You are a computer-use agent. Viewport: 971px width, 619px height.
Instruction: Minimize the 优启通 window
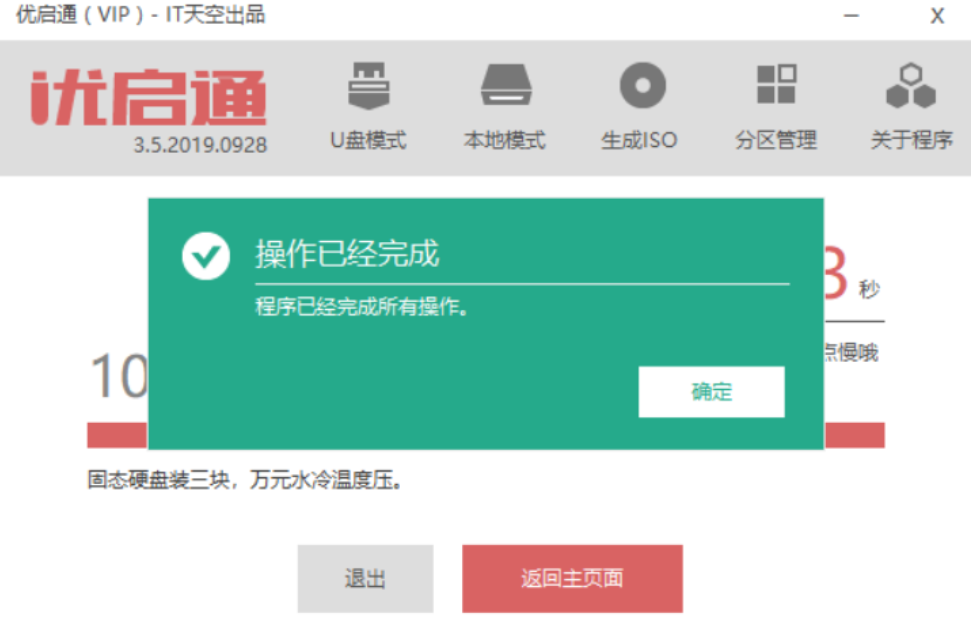(x=851, y=15)
